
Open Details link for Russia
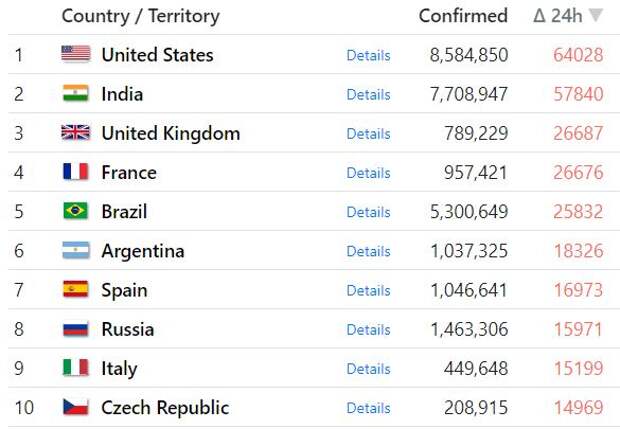(x=369, y=330)
